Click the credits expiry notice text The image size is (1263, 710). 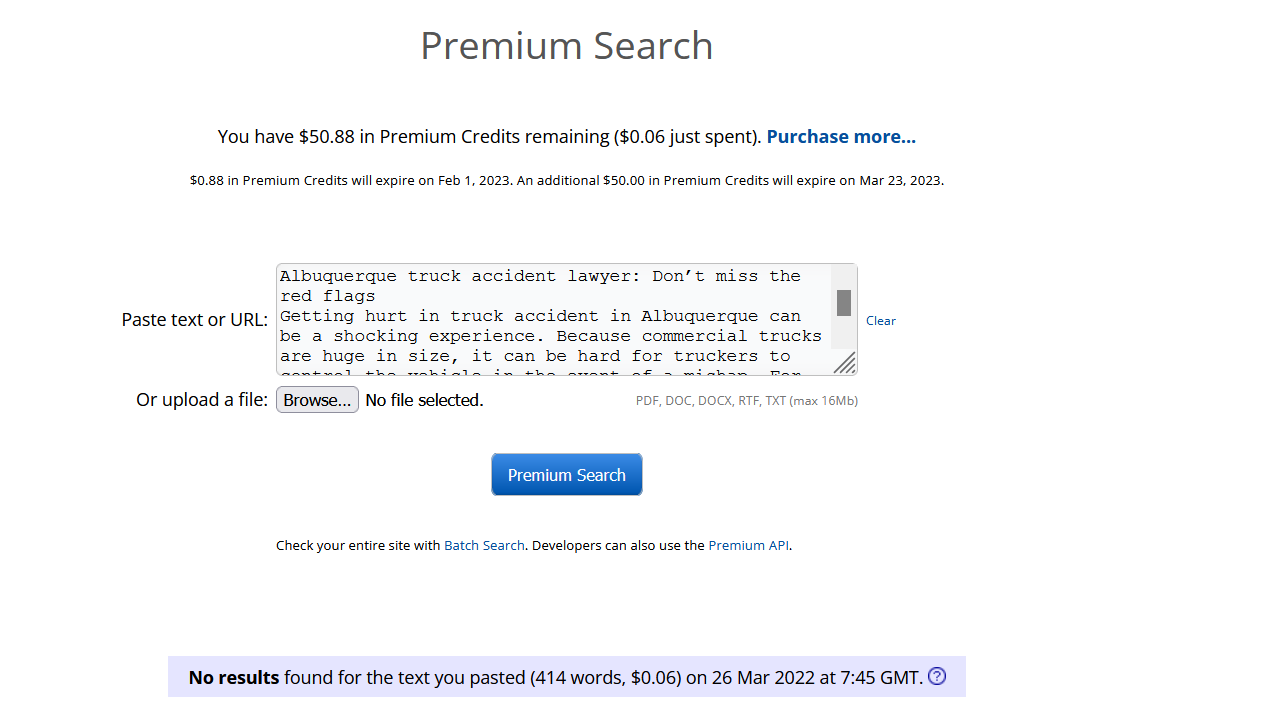tap(566, 181)
